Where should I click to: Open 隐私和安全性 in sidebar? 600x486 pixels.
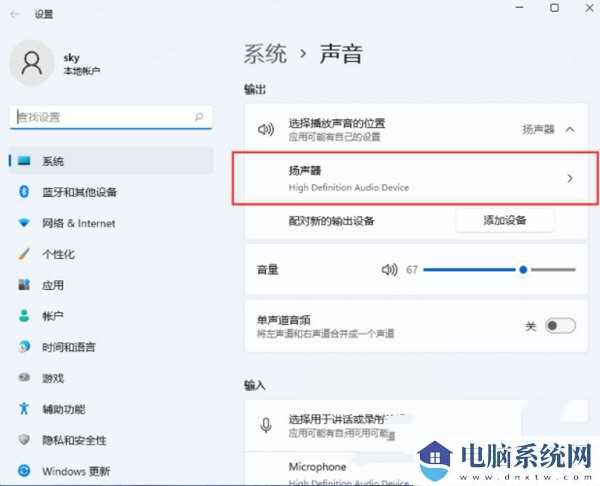coord(111,440)
